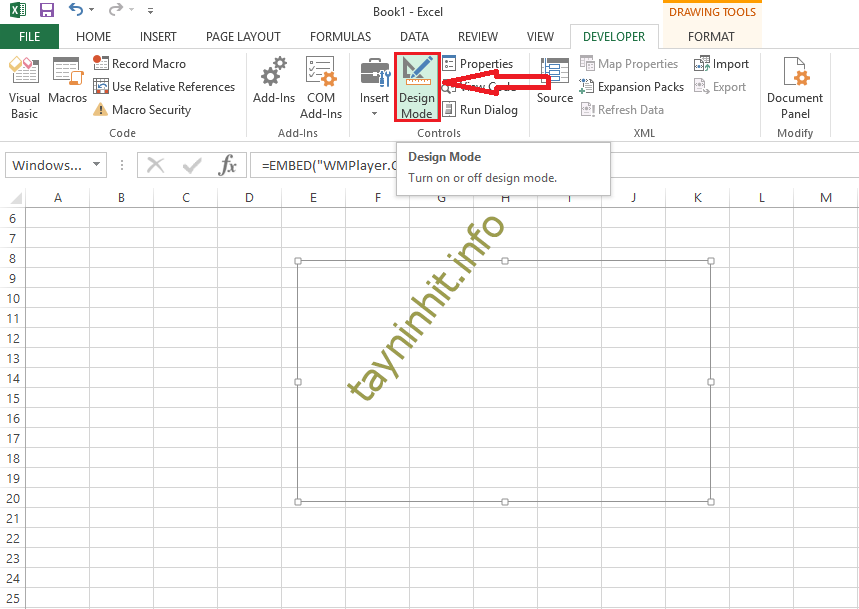Click the control Properties button

478,64
